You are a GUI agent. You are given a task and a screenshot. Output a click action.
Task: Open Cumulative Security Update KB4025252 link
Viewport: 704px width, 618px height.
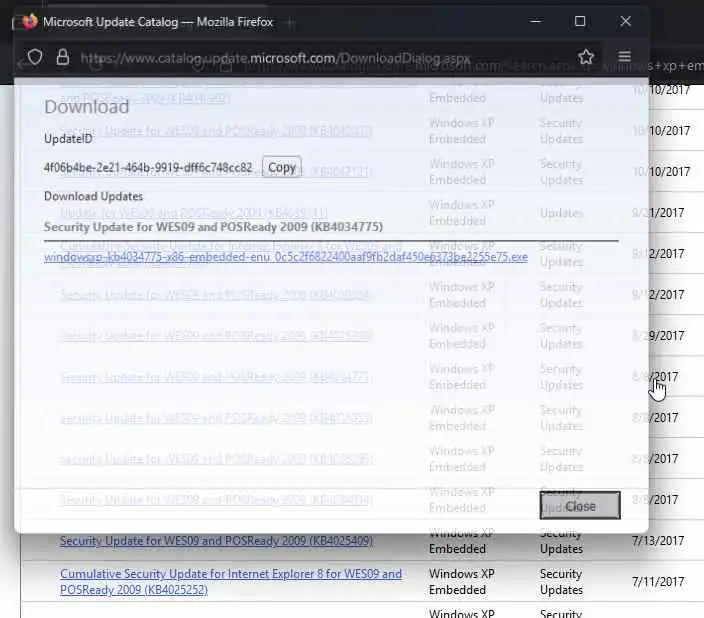[x=231, y=582]
